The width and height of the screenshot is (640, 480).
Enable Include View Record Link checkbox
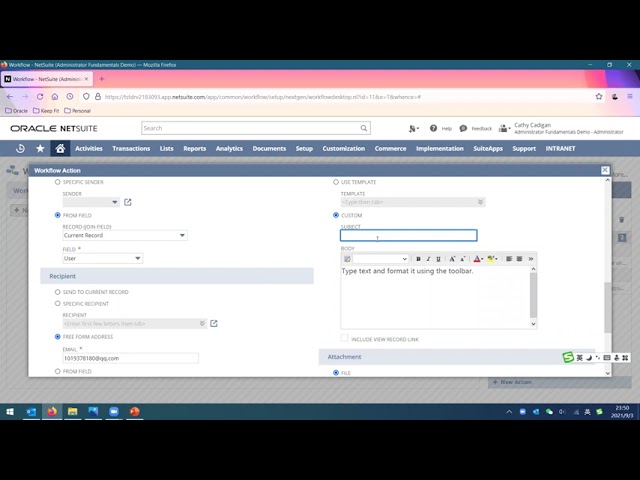click(344, 338)
